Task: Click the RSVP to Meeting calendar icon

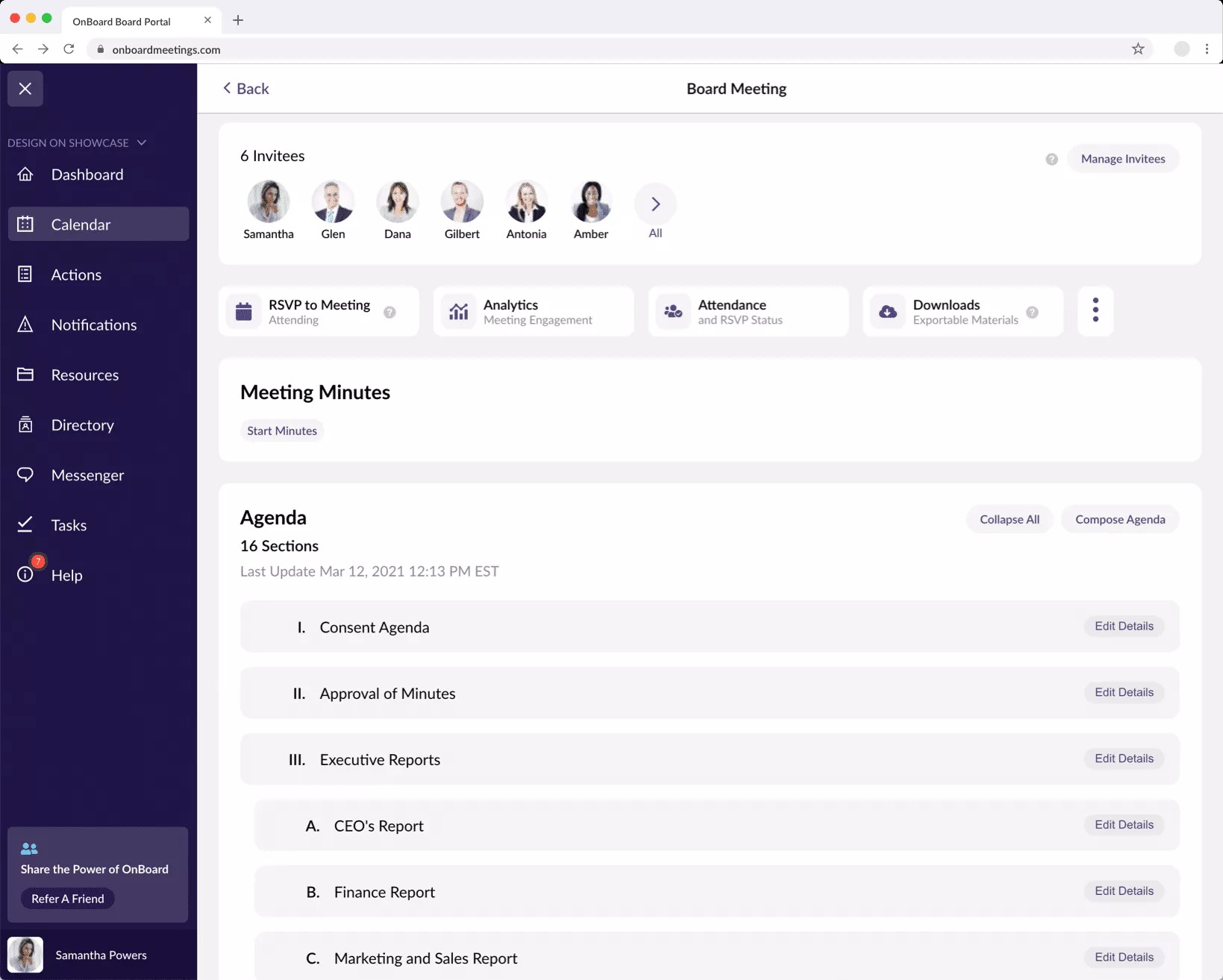Action: tap(244, 312)
